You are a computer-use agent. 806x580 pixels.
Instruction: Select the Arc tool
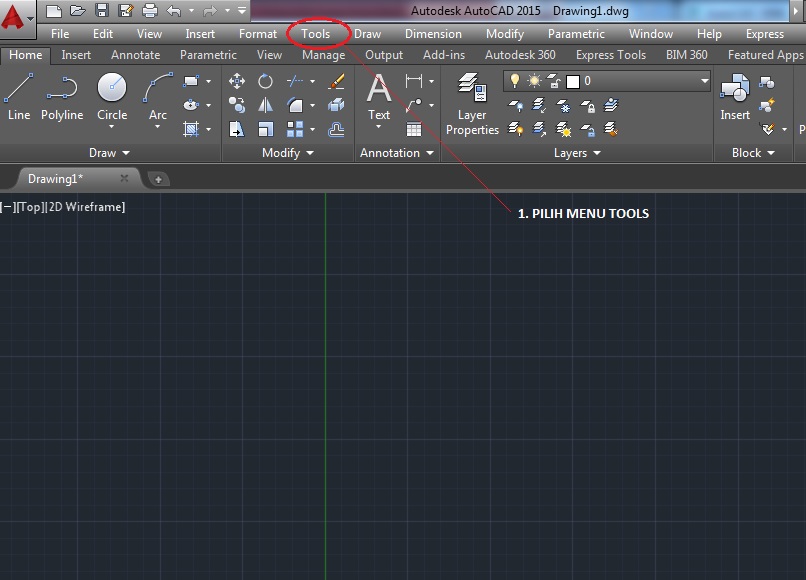pyautogui.click(x=158, y=97)
